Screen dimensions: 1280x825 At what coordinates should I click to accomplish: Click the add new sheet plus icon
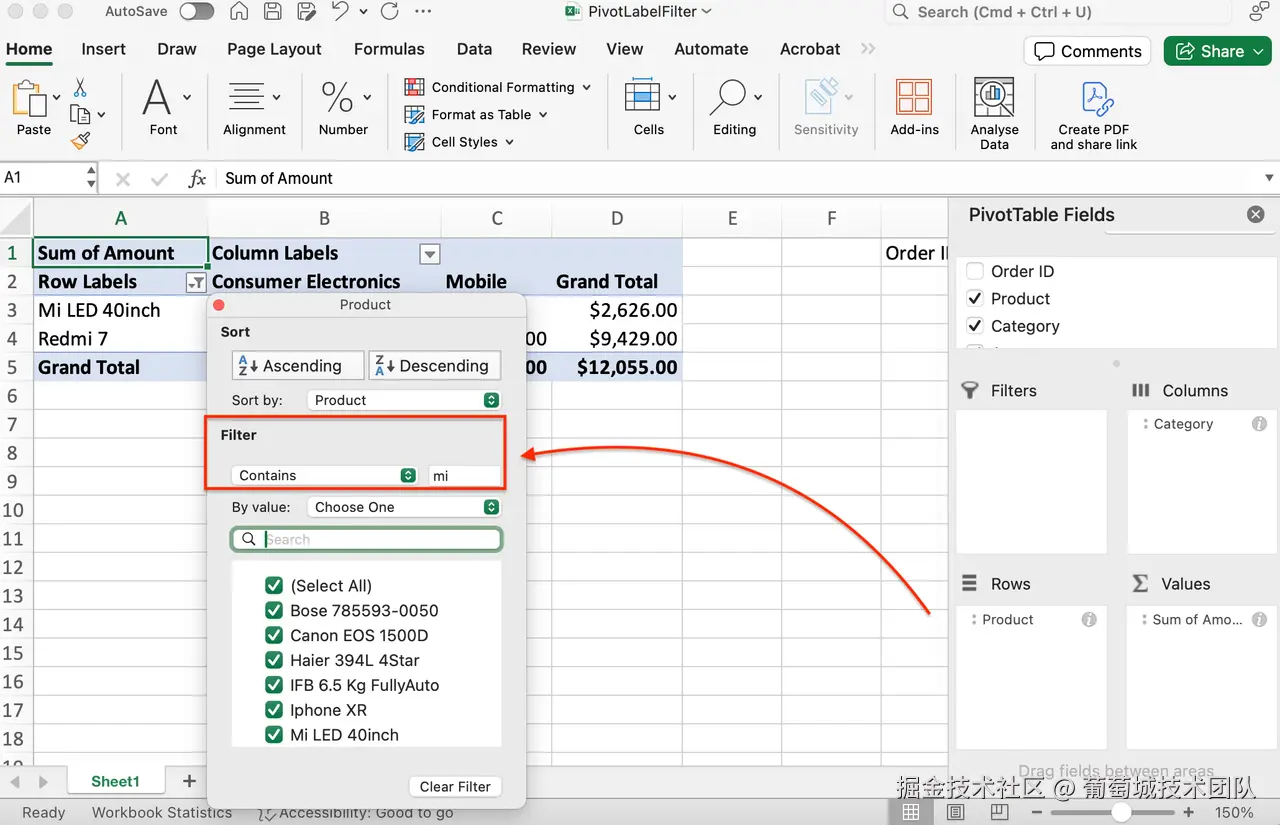[189, 781]
